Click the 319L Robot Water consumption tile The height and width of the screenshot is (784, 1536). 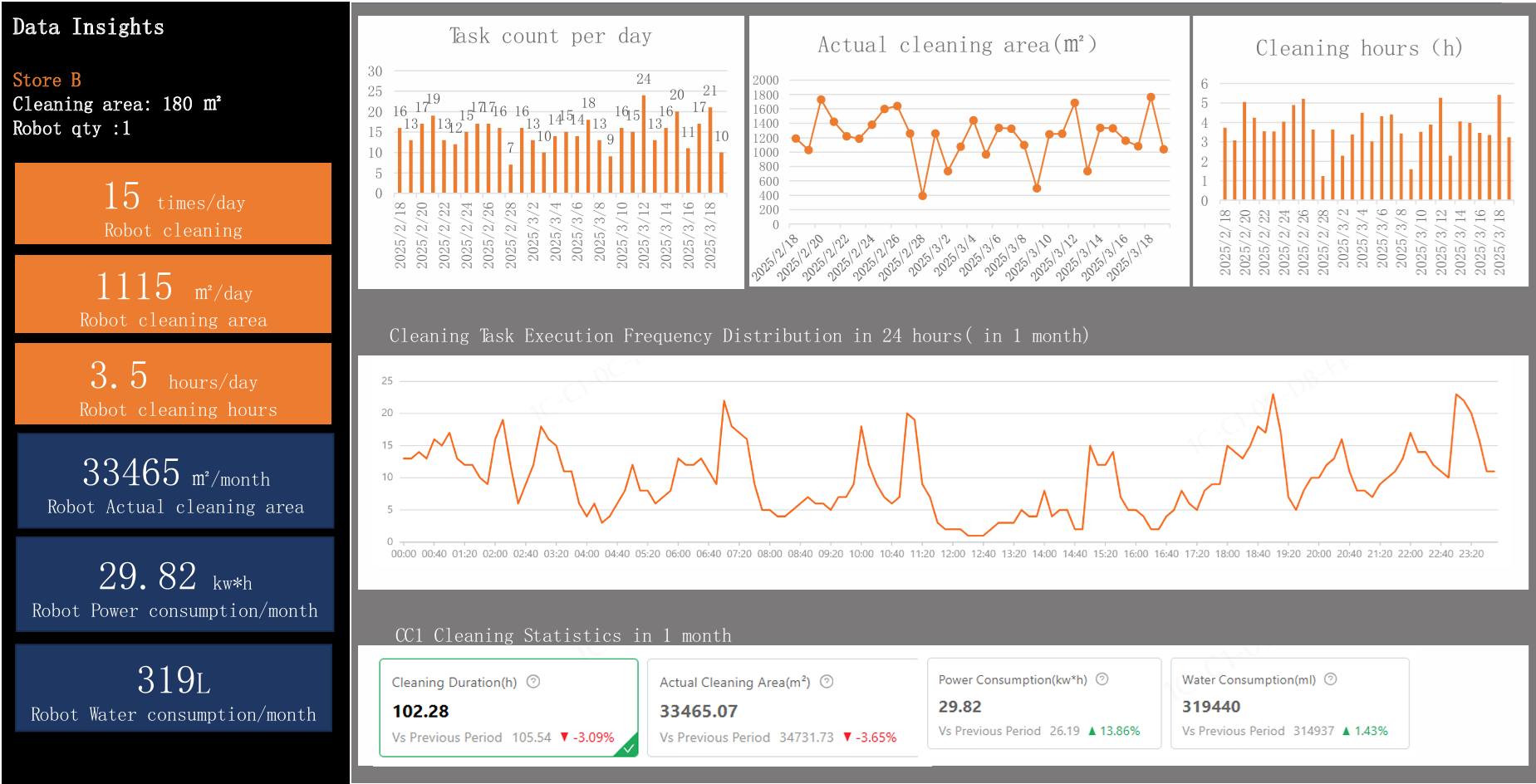pyautogui.click(x=174, y=688)
